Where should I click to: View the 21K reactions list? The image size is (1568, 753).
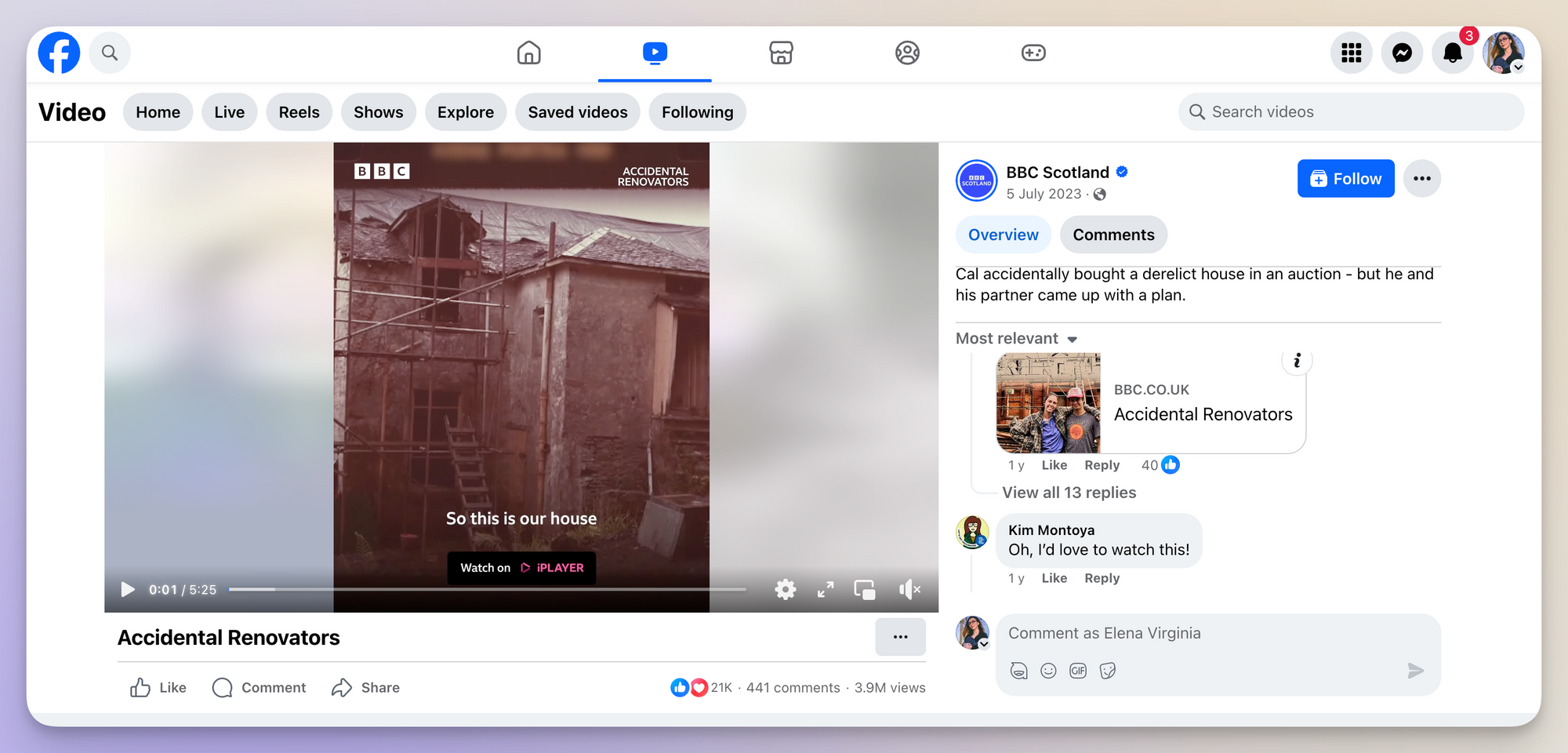tap(701, 688)
